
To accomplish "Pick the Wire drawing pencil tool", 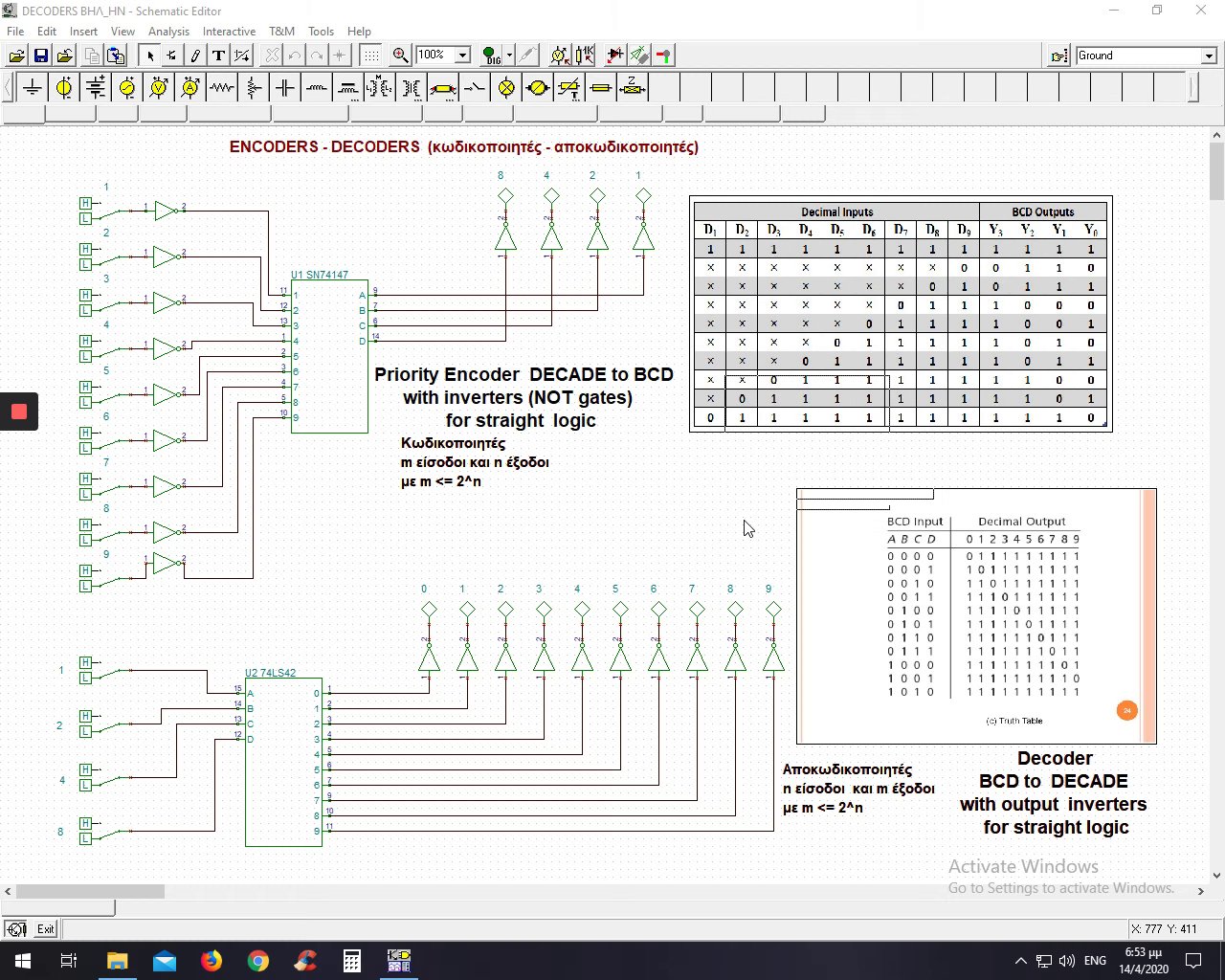I will click(x=195, y=56).
